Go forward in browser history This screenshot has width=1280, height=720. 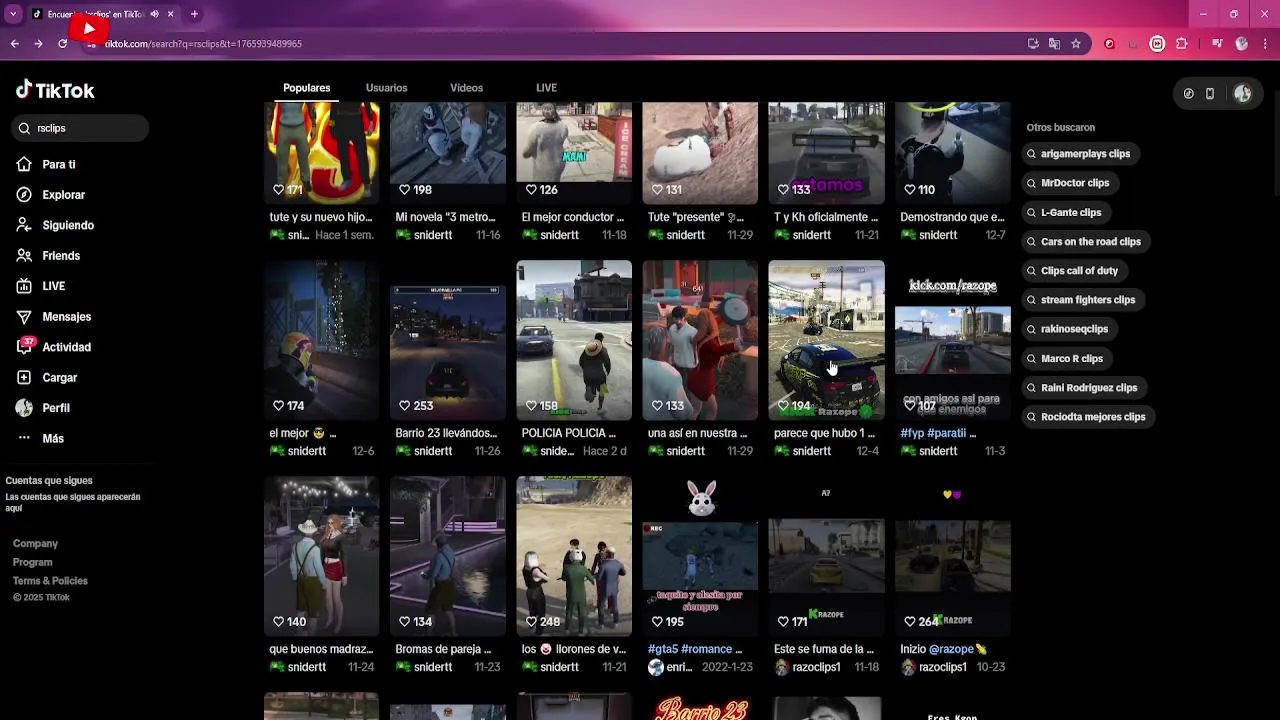pyautogui.click(x=38, y=44)
